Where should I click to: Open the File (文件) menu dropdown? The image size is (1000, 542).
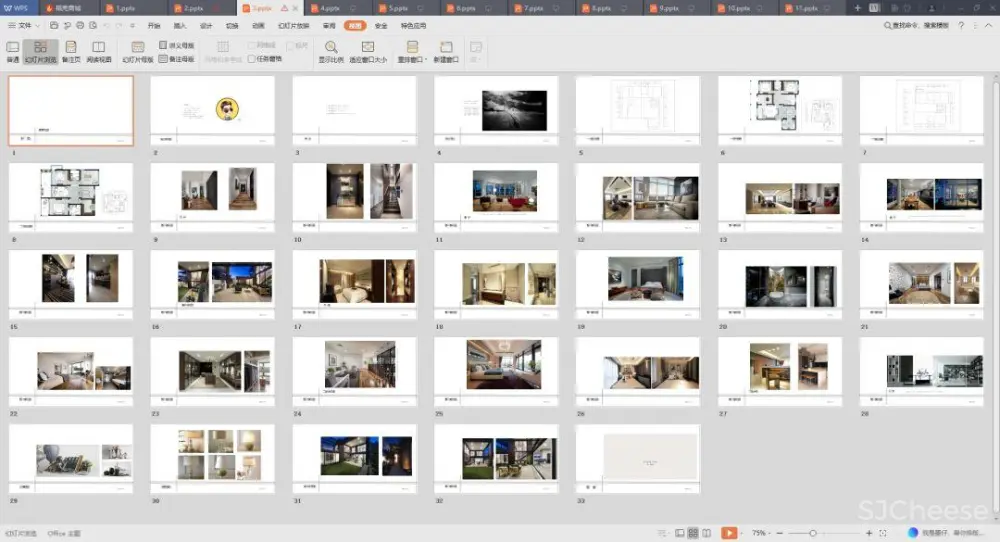click(24, 25)
